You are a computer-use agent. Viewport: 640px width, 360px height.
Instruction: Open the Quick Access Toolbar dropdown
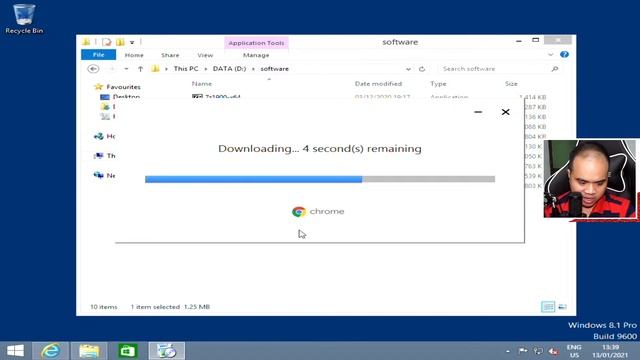132,42
